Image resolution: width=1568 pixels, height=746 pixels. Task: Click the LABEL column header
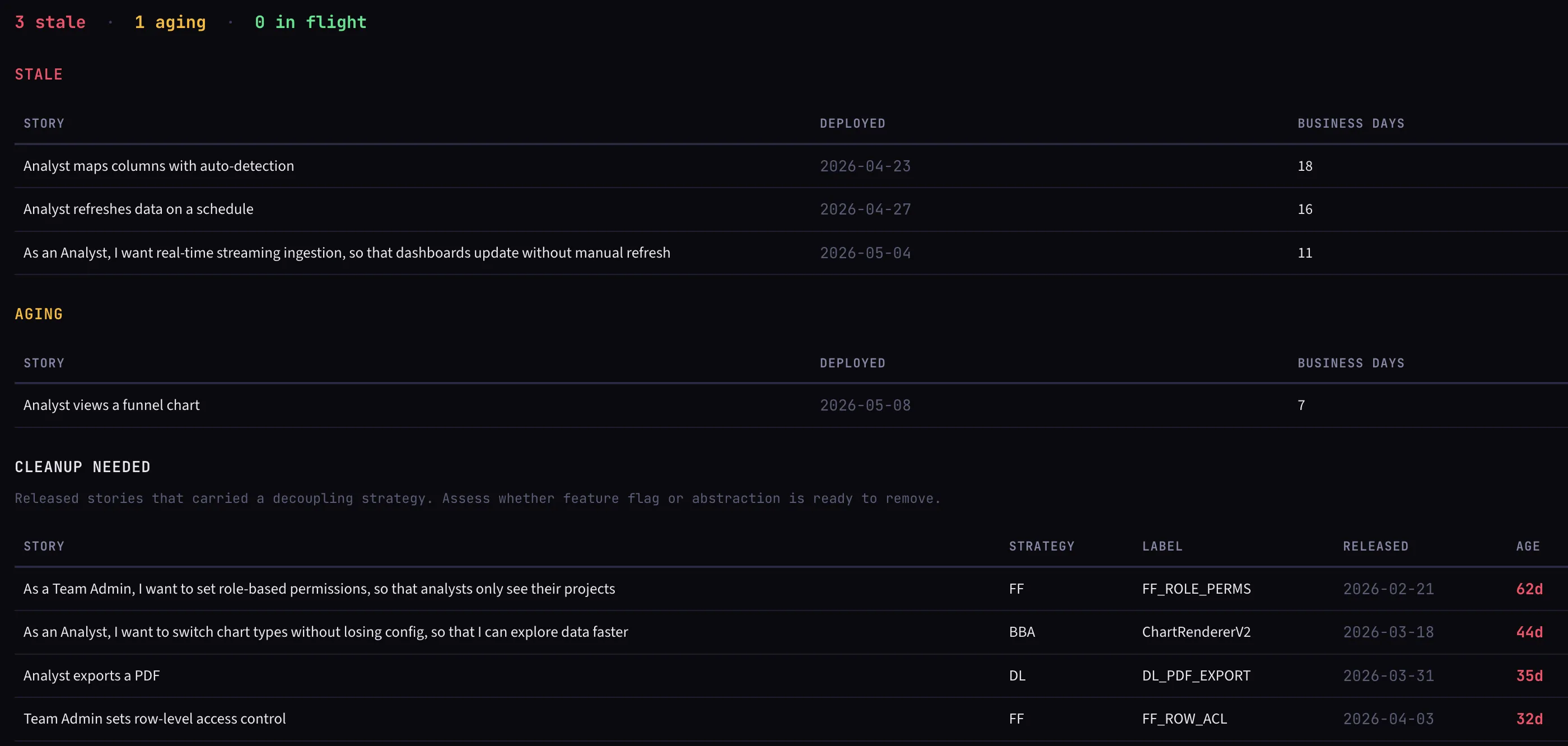click(1162, 547)
